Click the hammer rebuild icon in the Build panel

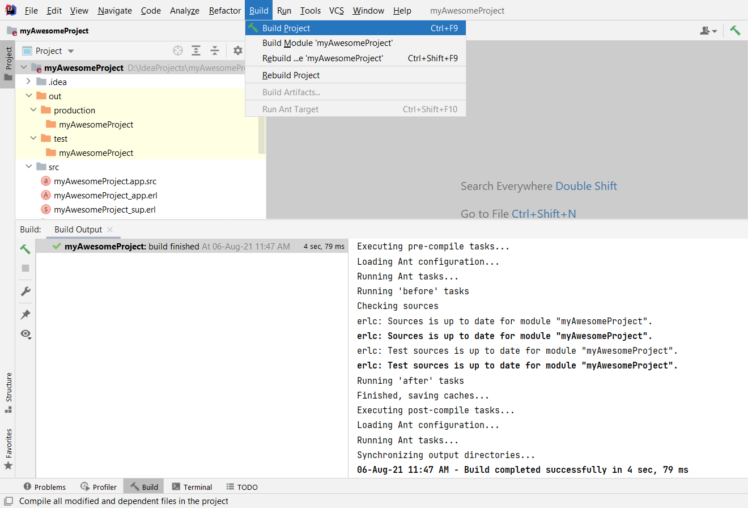point(25,248)
